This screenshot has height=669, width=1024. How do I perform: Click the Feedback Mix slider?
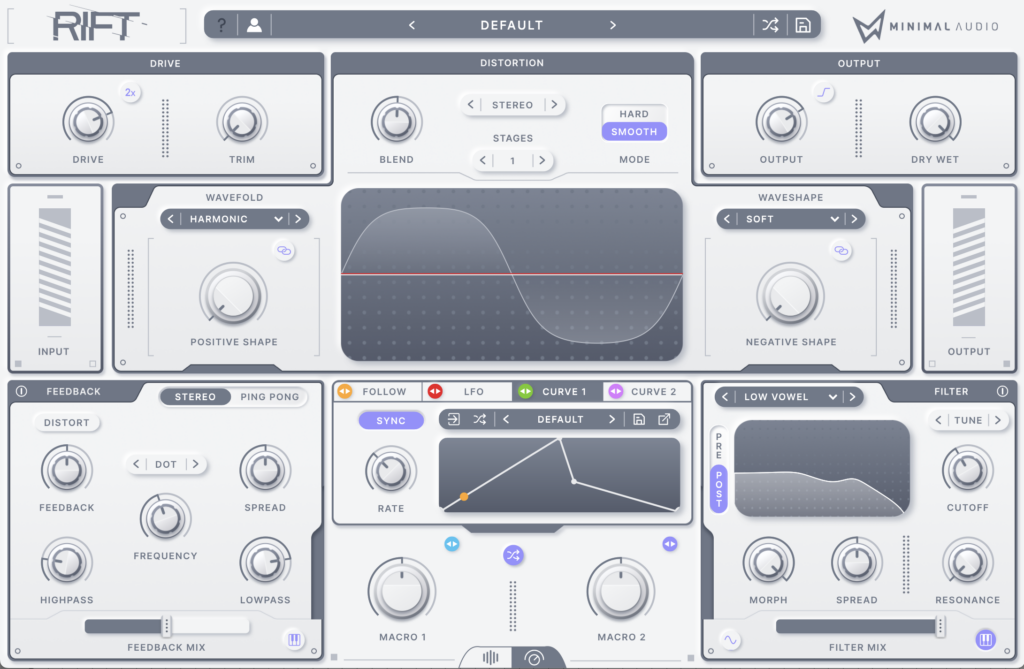tap(167, 626)
